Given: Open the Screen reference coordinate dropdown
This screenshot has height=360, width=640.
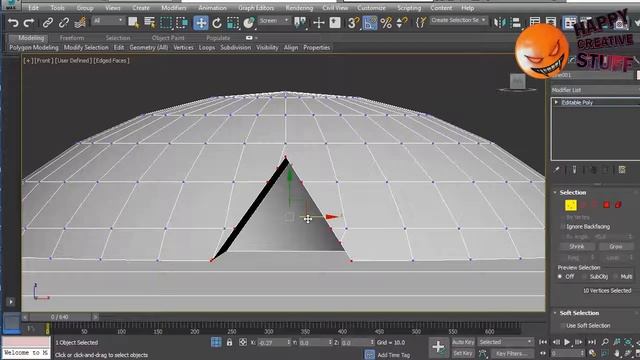Looking at the screenshot, I should 274,20.
